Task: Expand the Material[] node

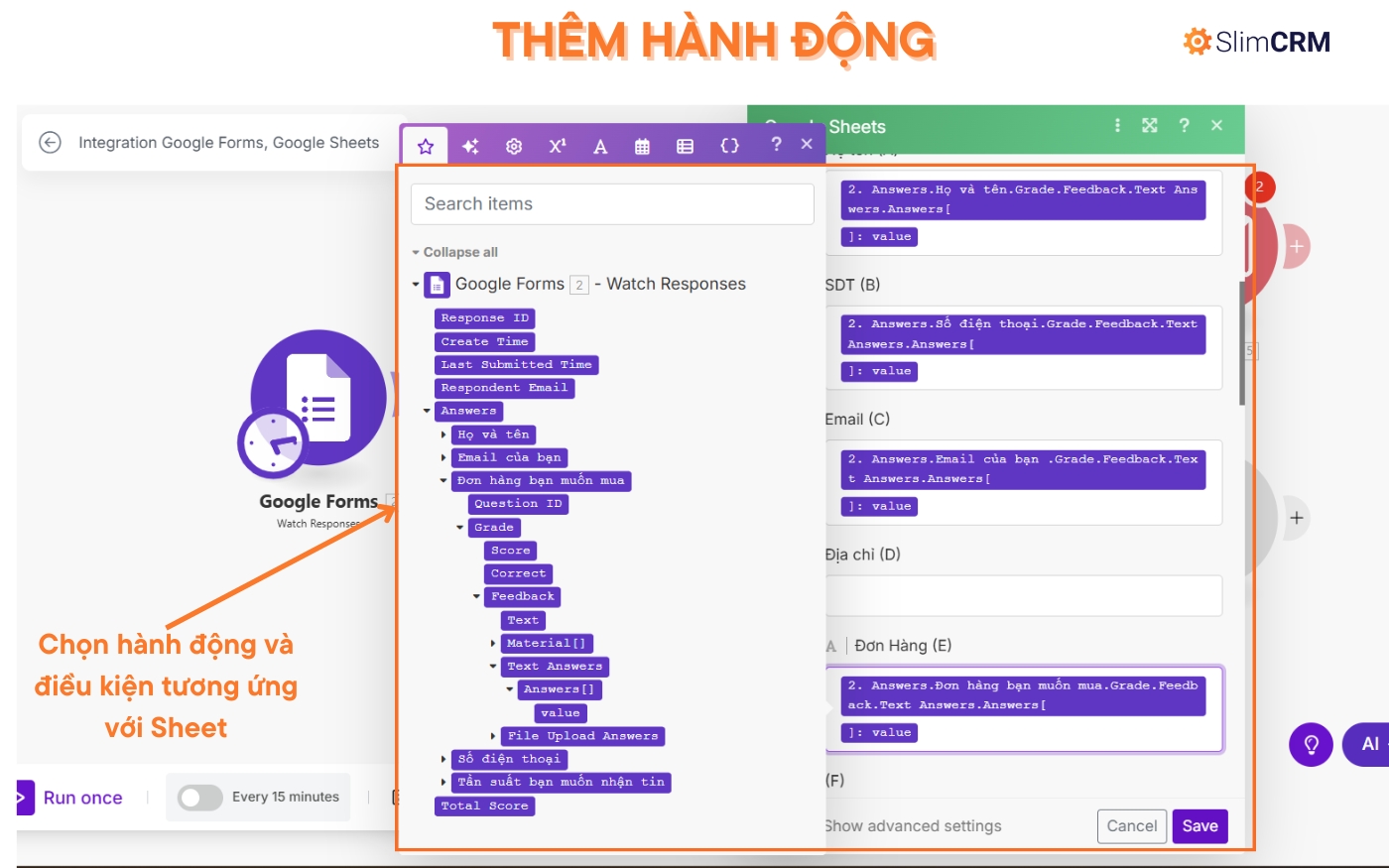Action: pos(493,644)
